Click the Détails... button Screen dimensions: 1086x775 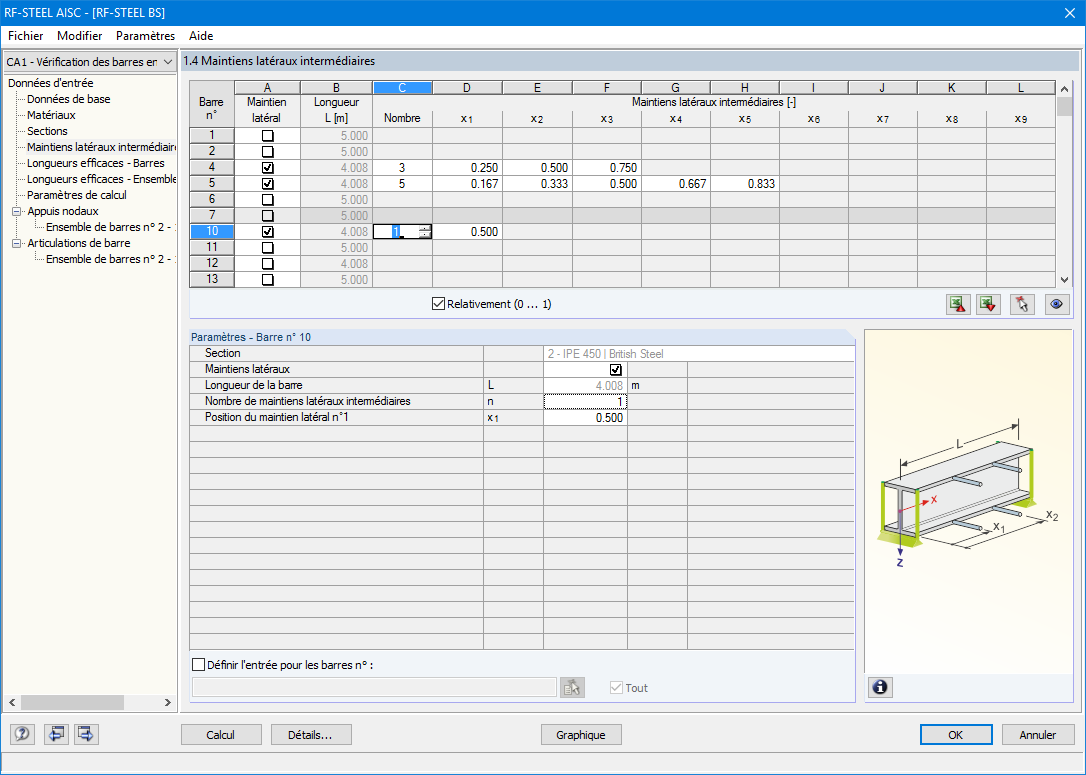tap(311, 735)
